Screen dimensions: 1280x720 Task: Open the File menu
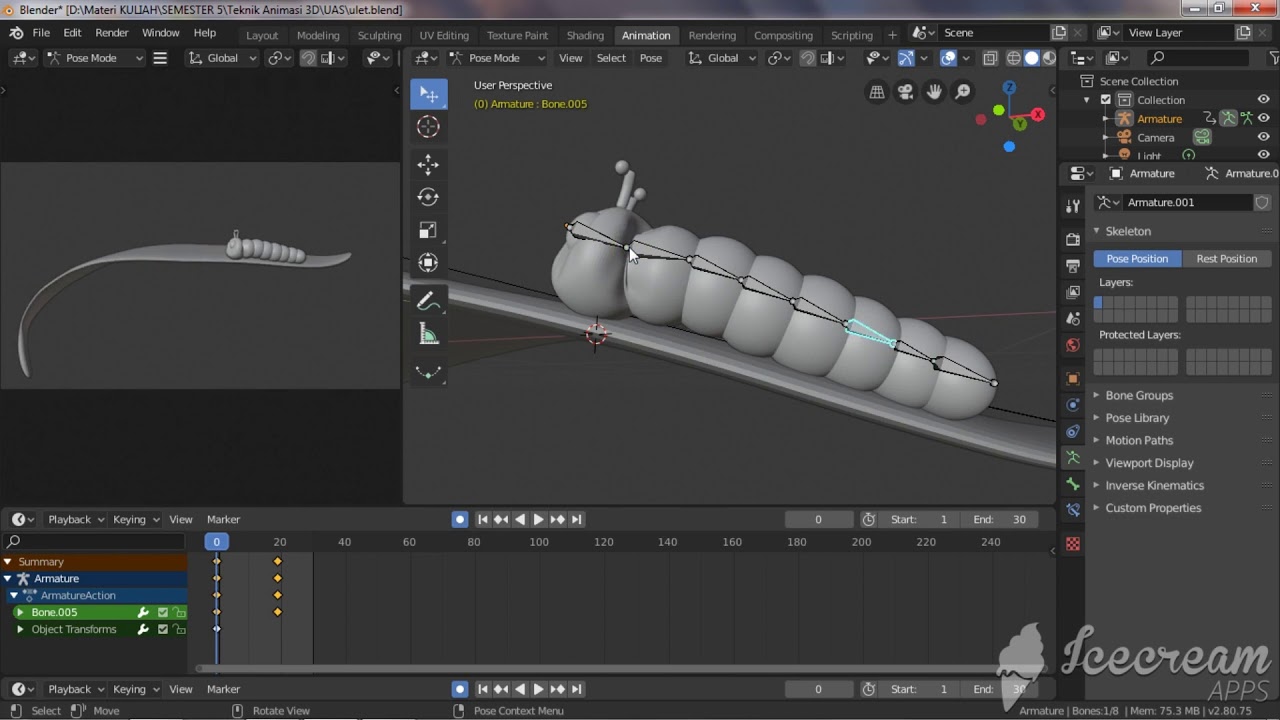41,33
